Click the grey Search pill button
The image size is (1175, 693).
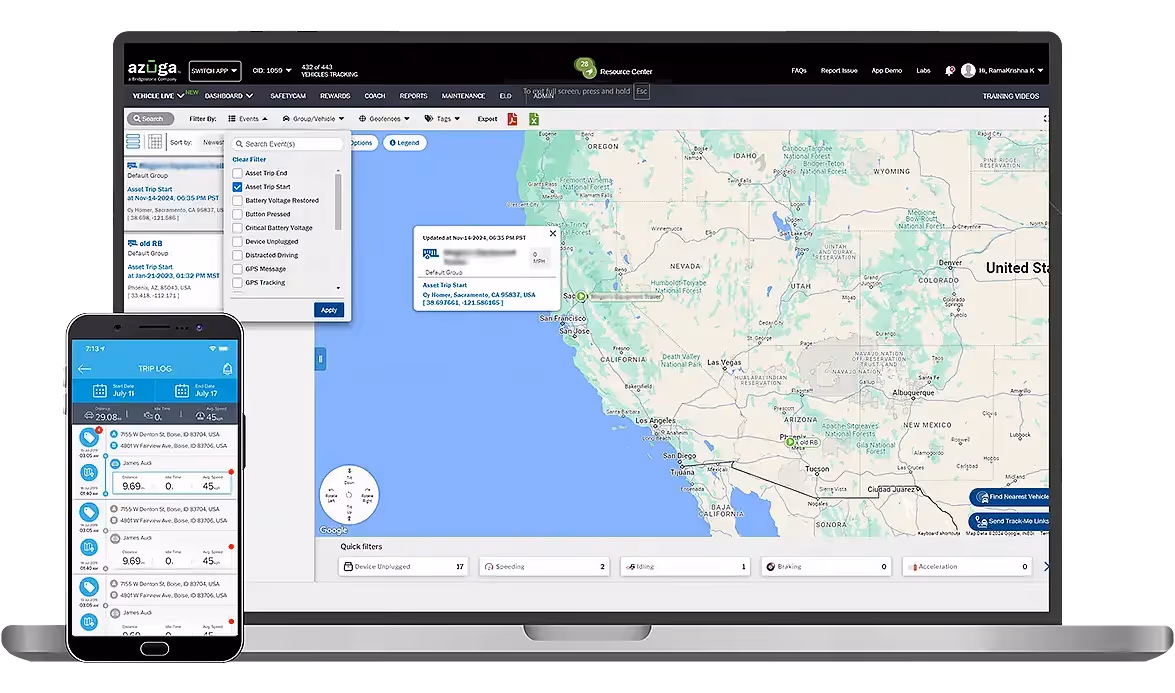(150, 118)
